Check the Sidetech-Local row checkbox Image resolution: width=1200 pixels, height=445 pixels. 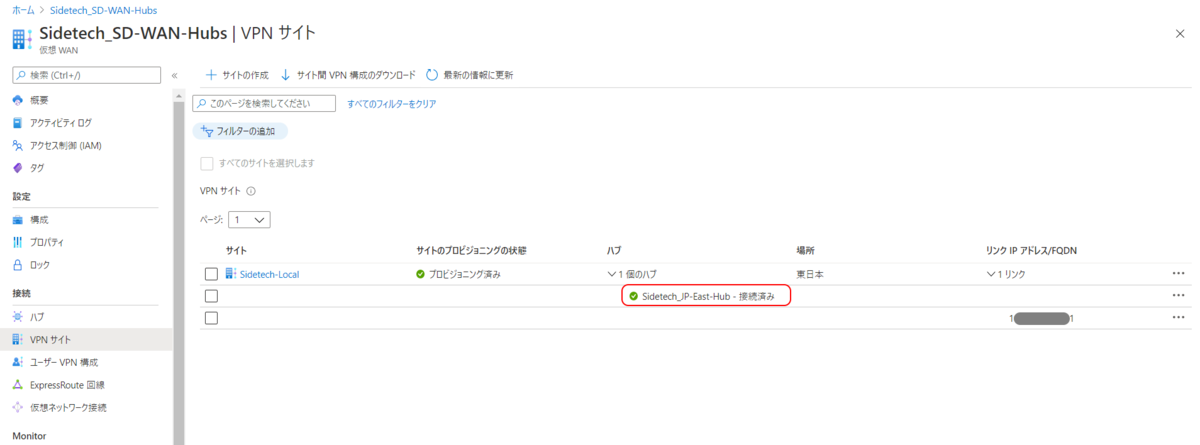coord(211,274)
